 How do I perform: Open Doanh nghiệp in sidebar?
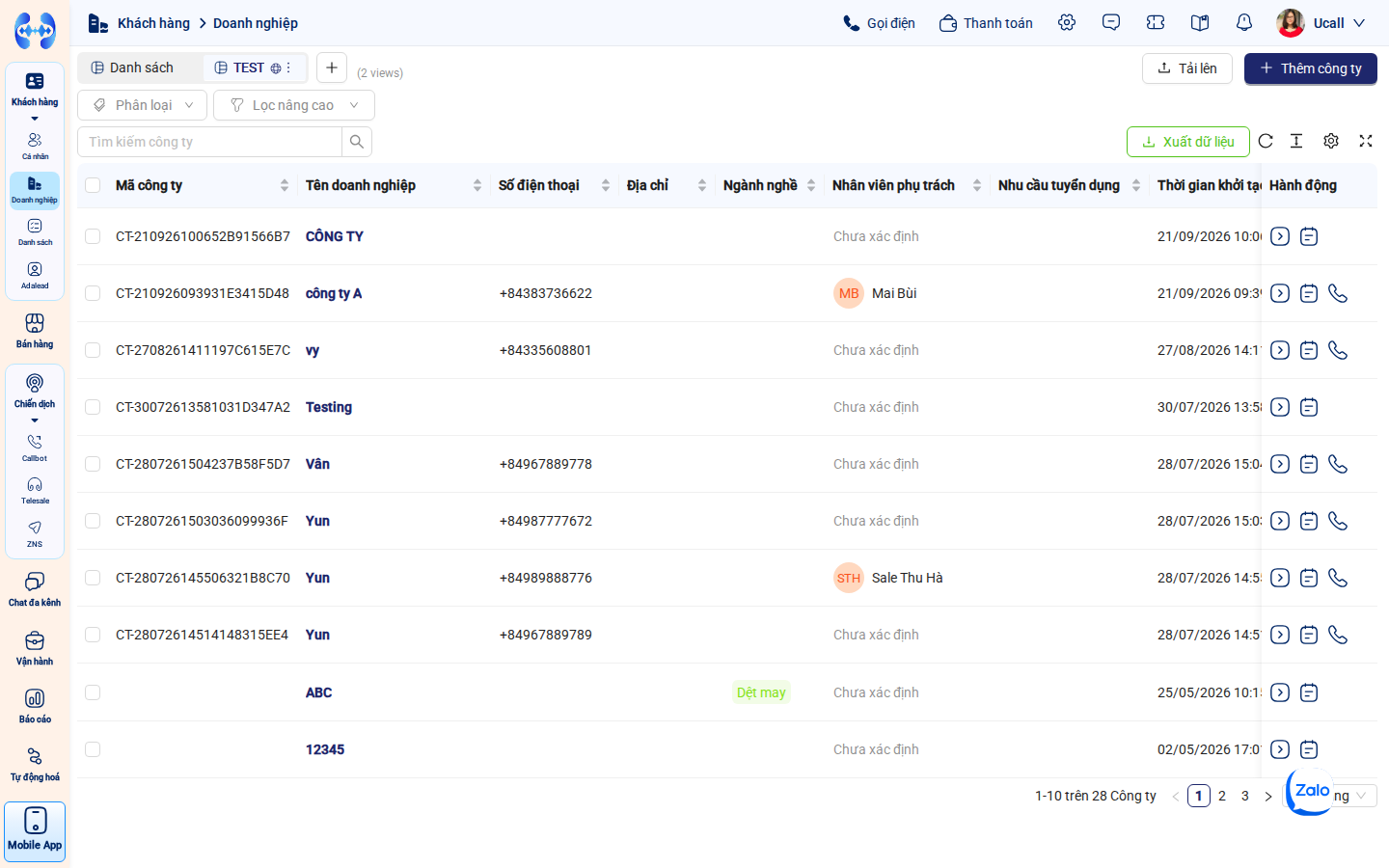point(35,190)
